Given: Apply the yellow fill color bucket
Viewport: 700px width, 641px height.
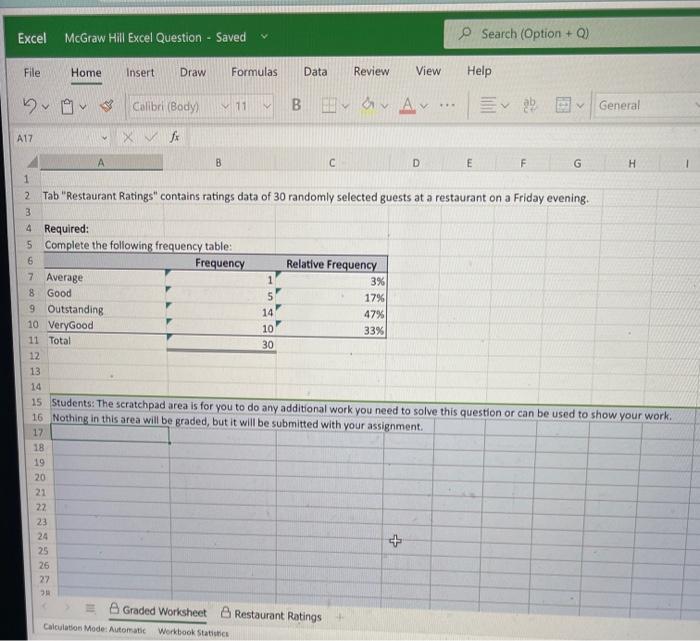Looking at the screenshot, I should click(x=368, y=105).
